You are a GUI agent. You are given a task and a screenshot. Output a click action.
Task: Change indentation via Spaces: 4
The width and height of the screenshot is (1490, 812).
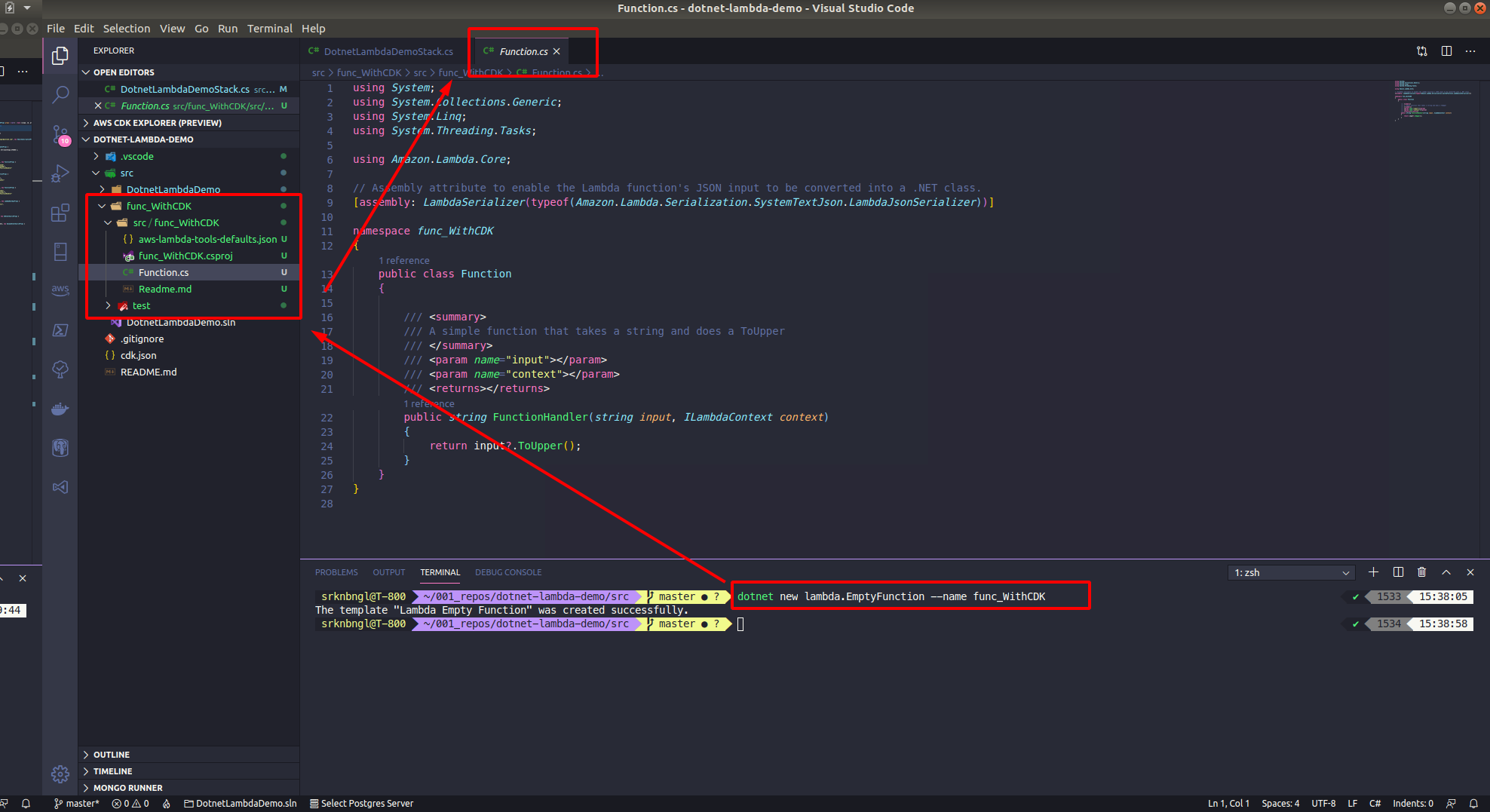click(1280, 803)
